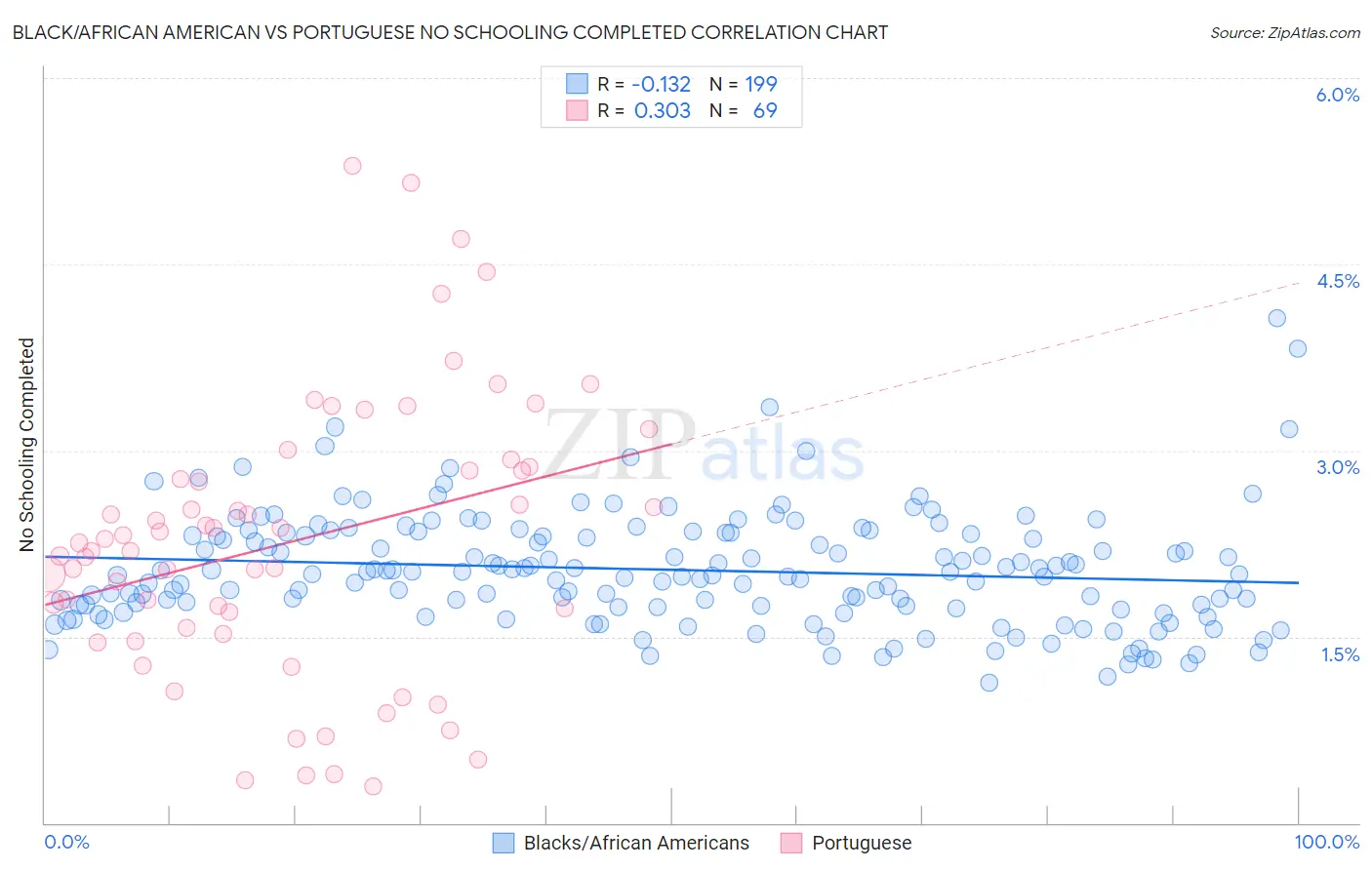Click the No Schooling Completed axis title
Screen dimensions: 1372x870
(x=27, y=445)
